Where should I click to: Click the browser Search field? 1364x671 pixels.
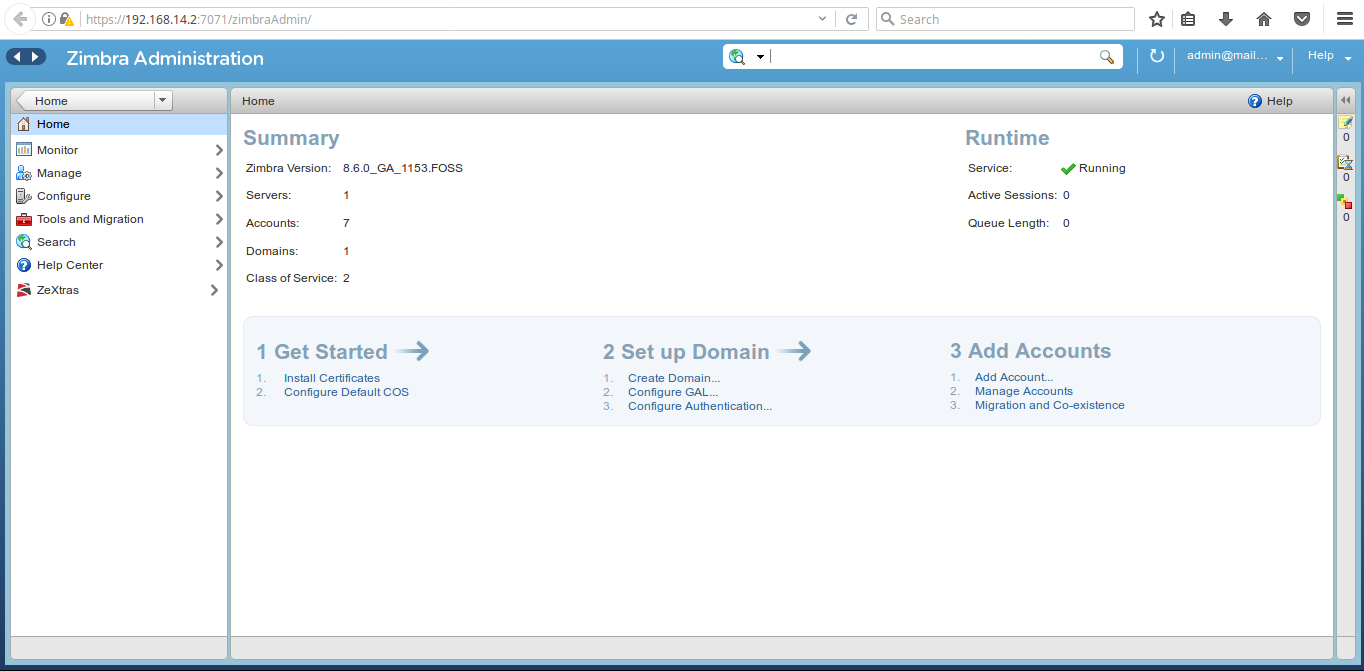click(1005, 19)
